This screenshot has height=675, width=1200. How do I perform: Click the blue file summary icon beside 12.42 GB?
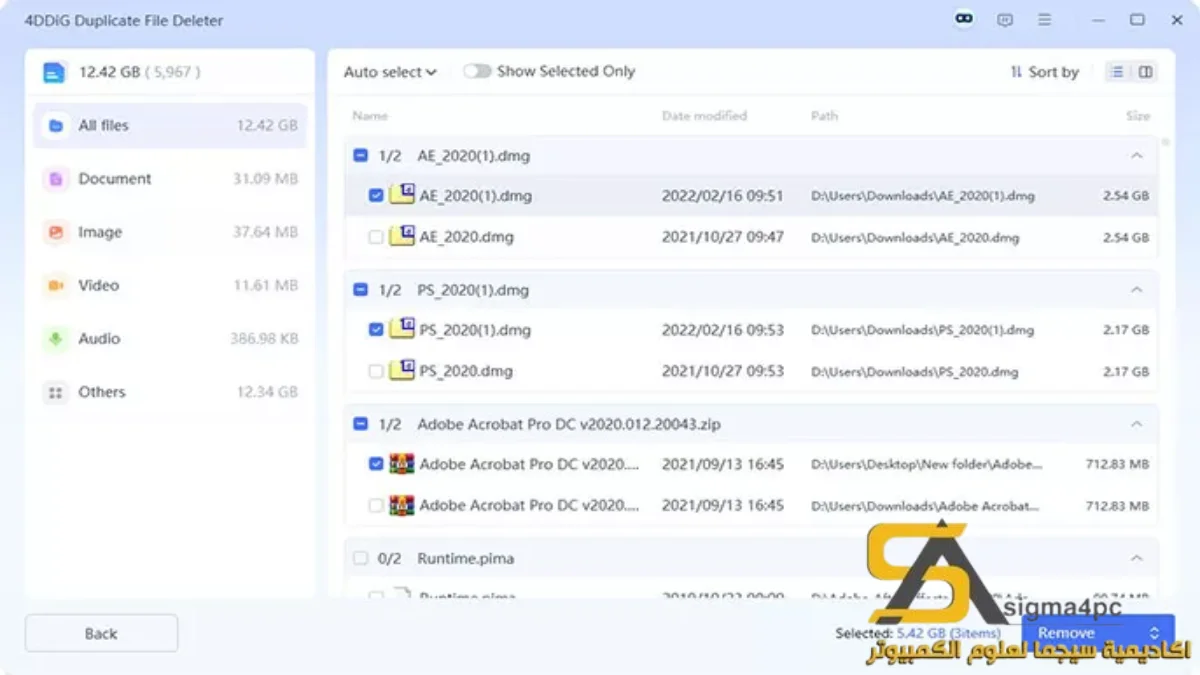click(54, 72)
